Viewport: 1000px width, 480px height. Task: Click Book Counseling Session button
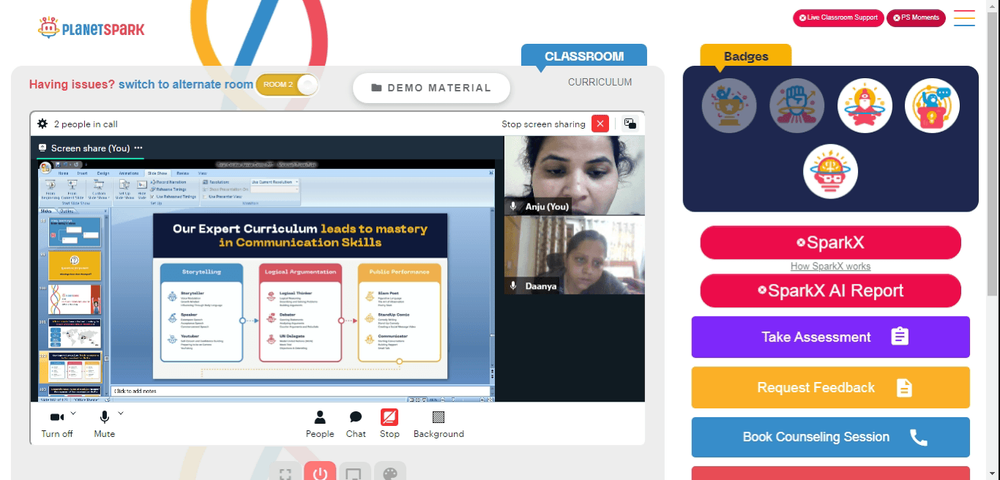[830, 437]
